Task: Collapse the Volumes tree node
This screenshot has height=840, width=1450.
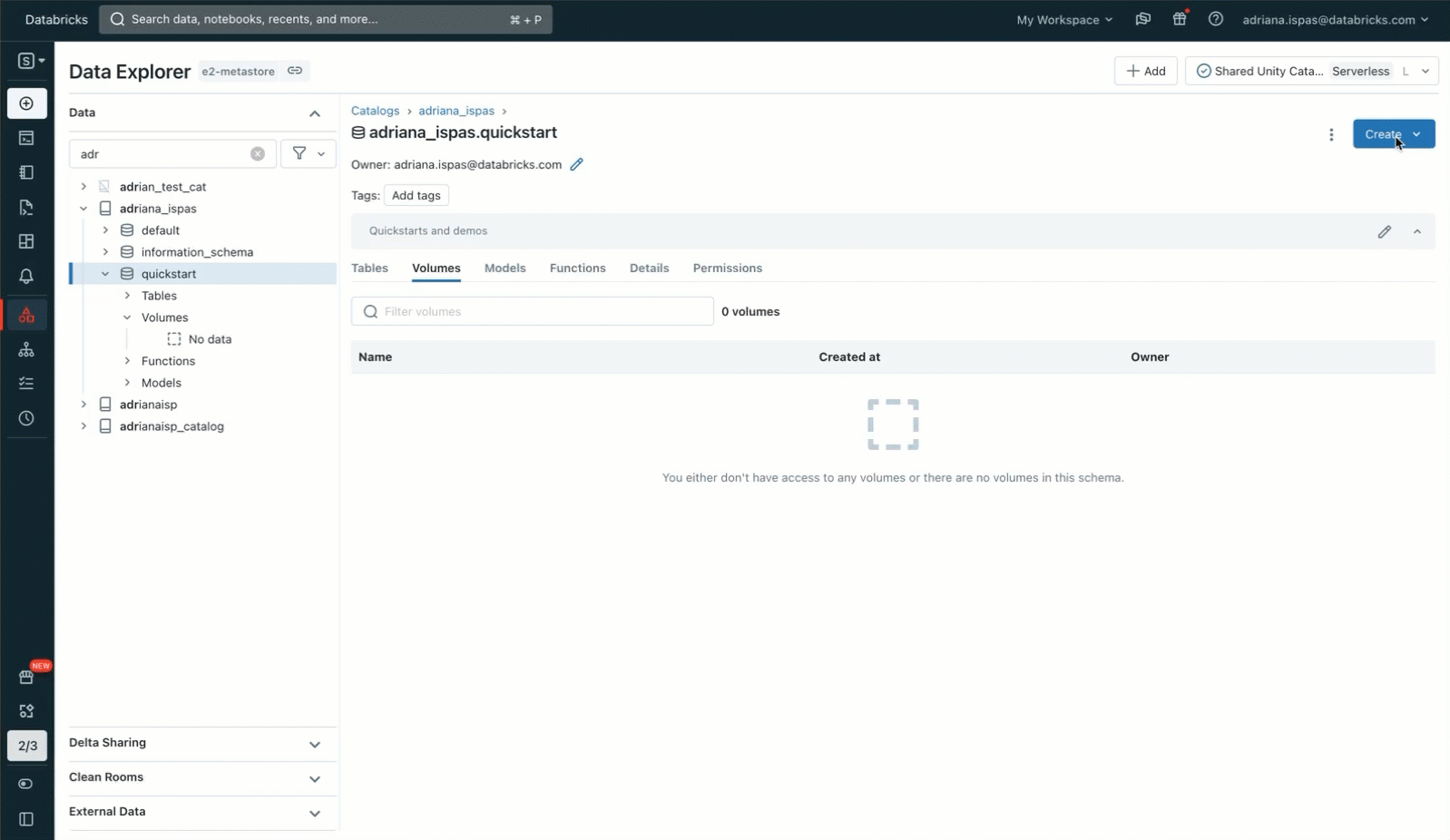Action: [127, 317]
